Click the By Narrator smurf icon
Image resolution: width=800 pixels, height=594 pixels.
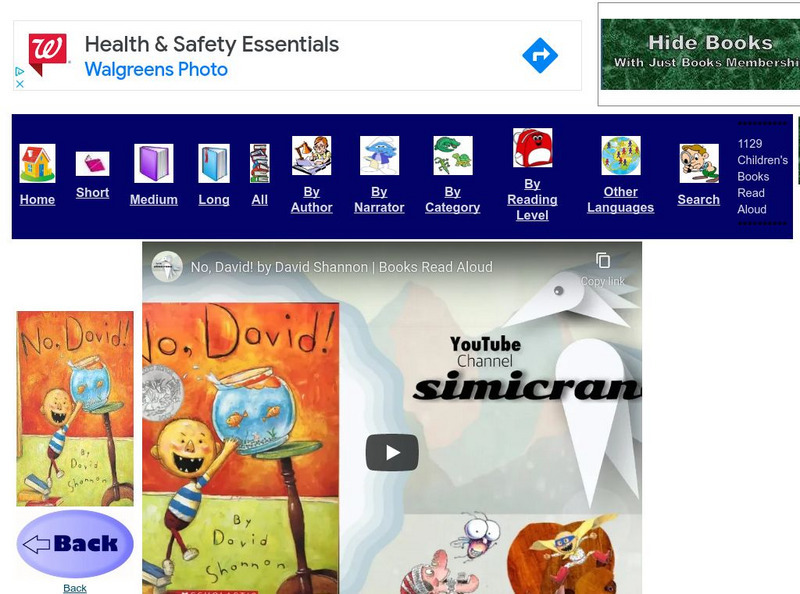(x=379, y=156)
